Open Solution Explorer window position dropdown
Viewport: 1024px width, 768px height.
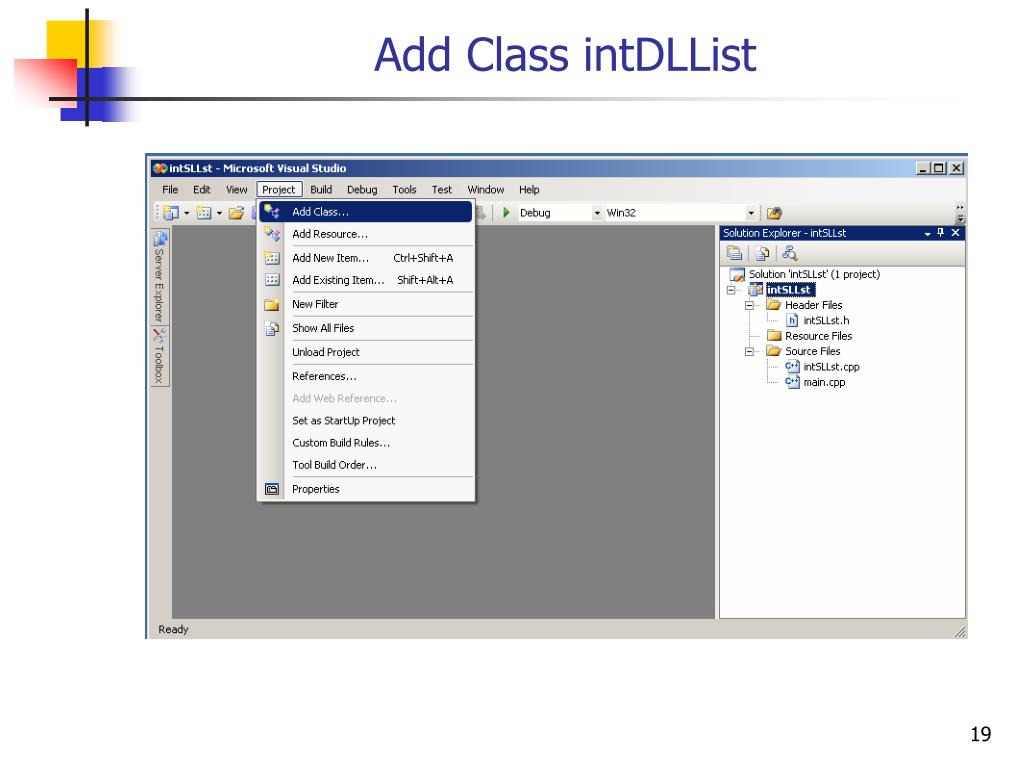tap(927, 233)
